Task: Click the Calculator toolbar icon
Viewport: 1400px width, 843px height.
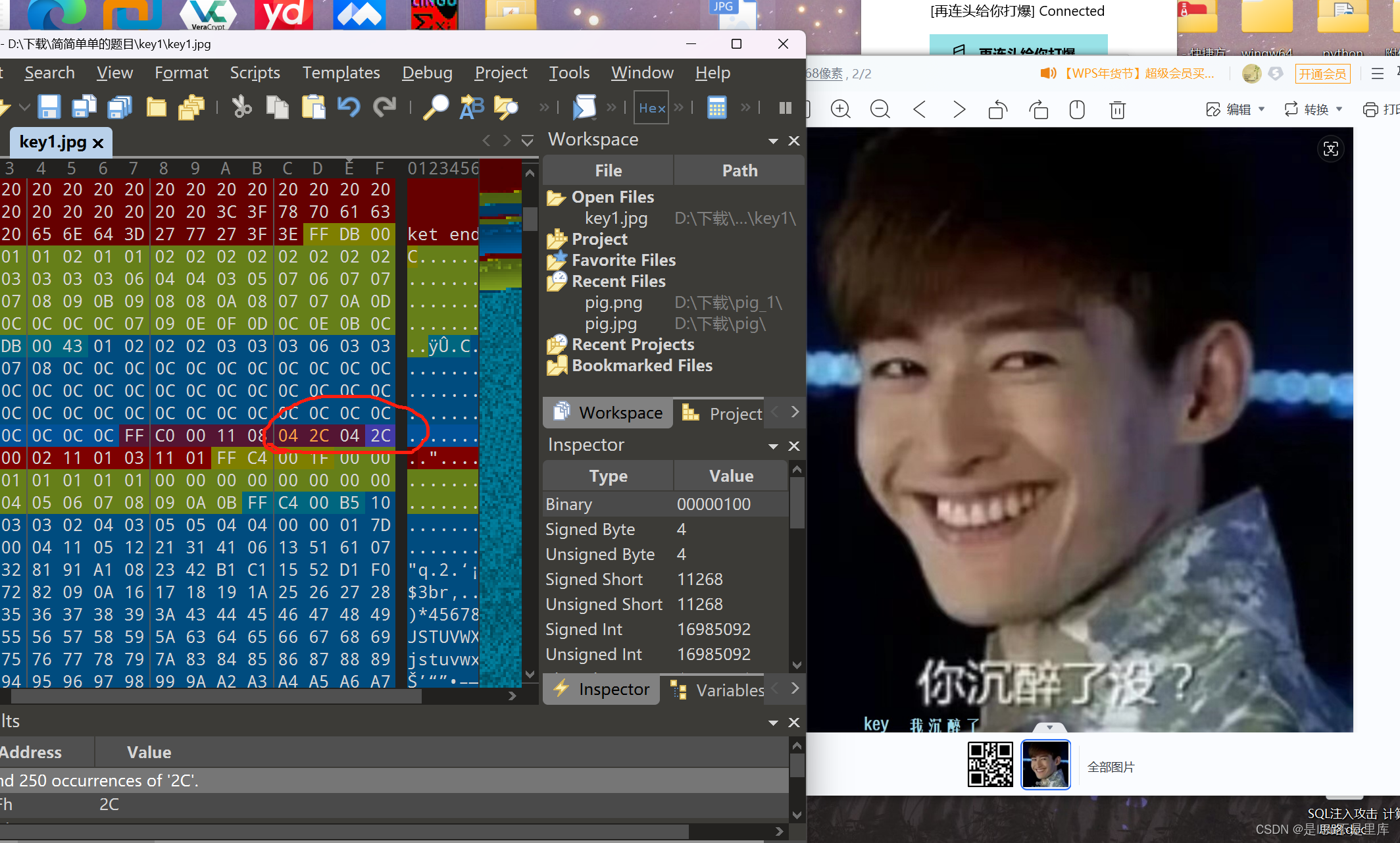Action: pos(716,107)
